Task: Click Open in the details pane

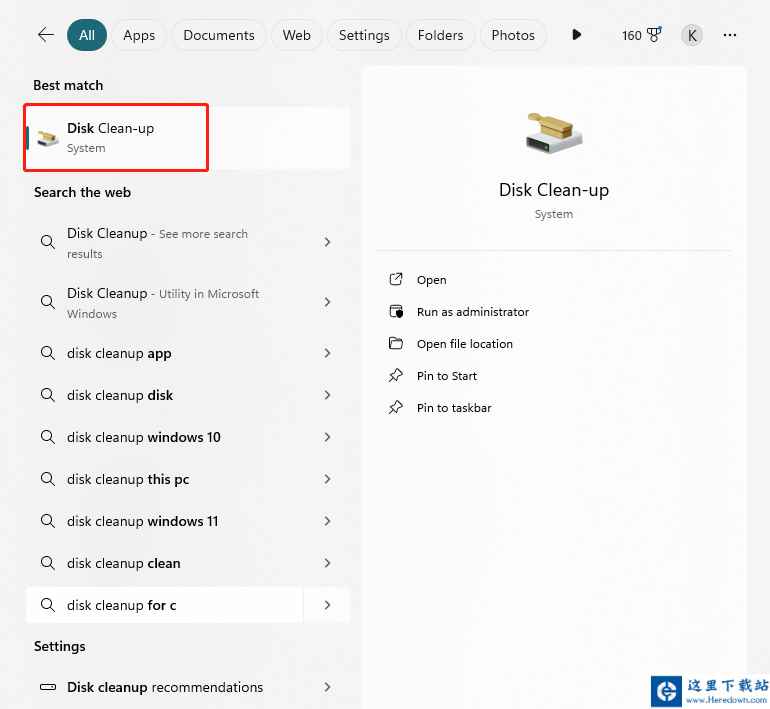Action: point(432,280)
